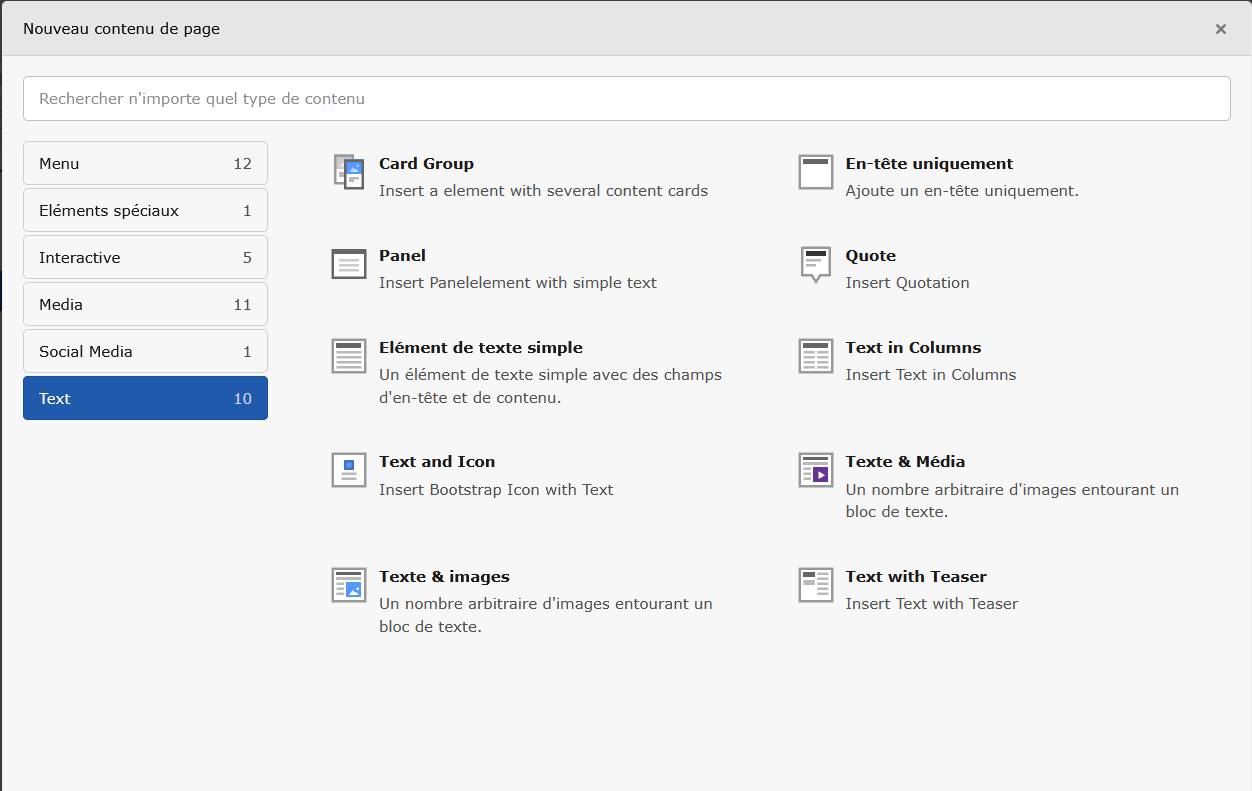Image resolution: width=1252 pixels, height=791 pixels.
Task: Close the Nouveau contenu de page dialog
Action: (x=1220, y=29)
